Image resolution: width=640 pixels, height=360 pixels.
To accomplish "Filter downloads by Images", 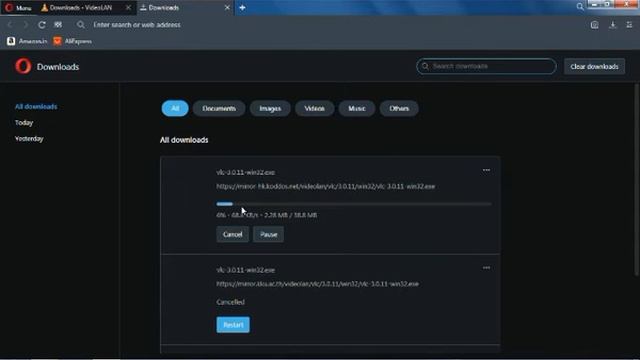I will pyautogui.click(x=270, y=109).
